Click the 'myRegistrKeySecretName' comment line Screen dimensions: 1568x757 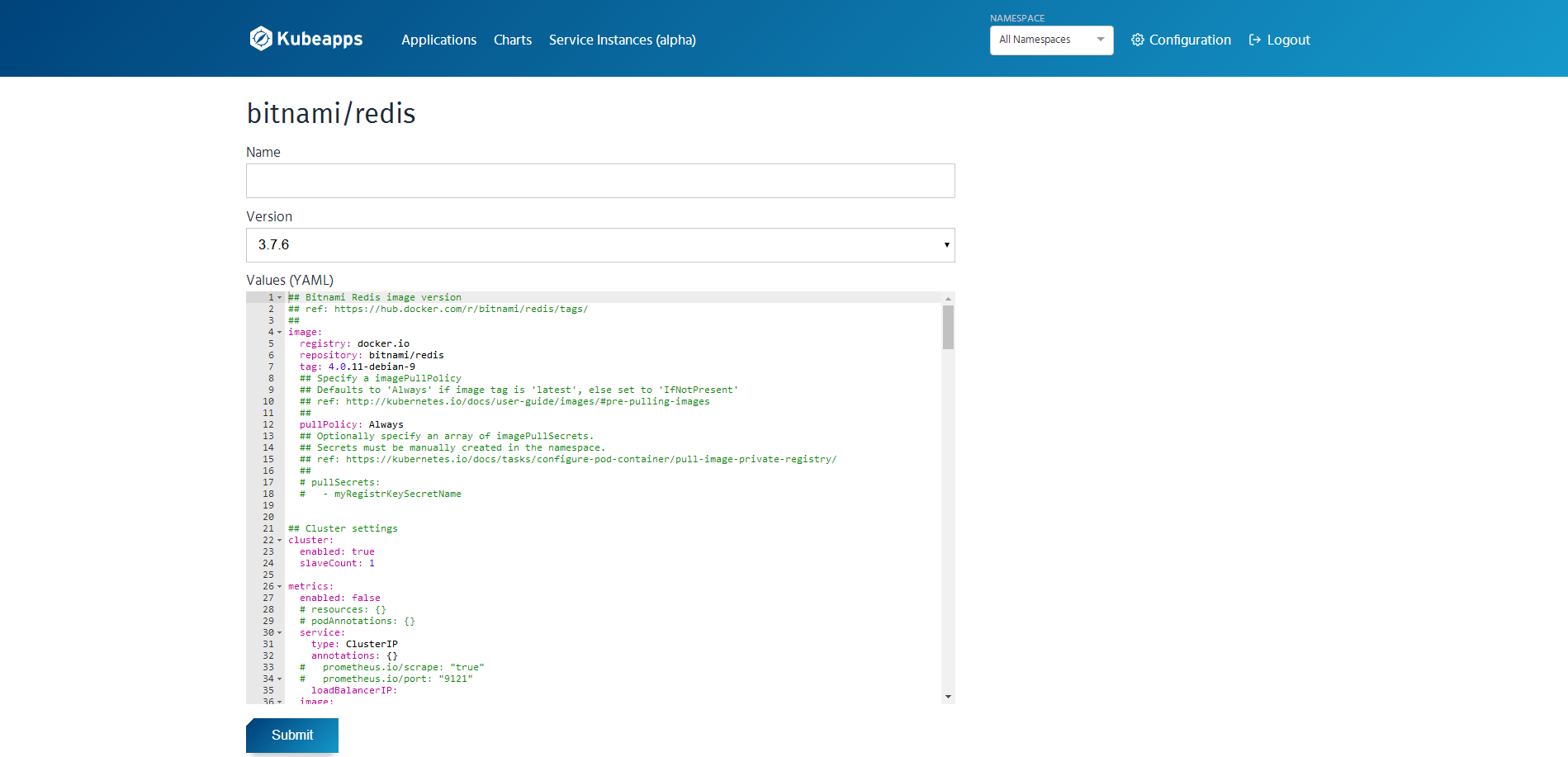point(381,494)
